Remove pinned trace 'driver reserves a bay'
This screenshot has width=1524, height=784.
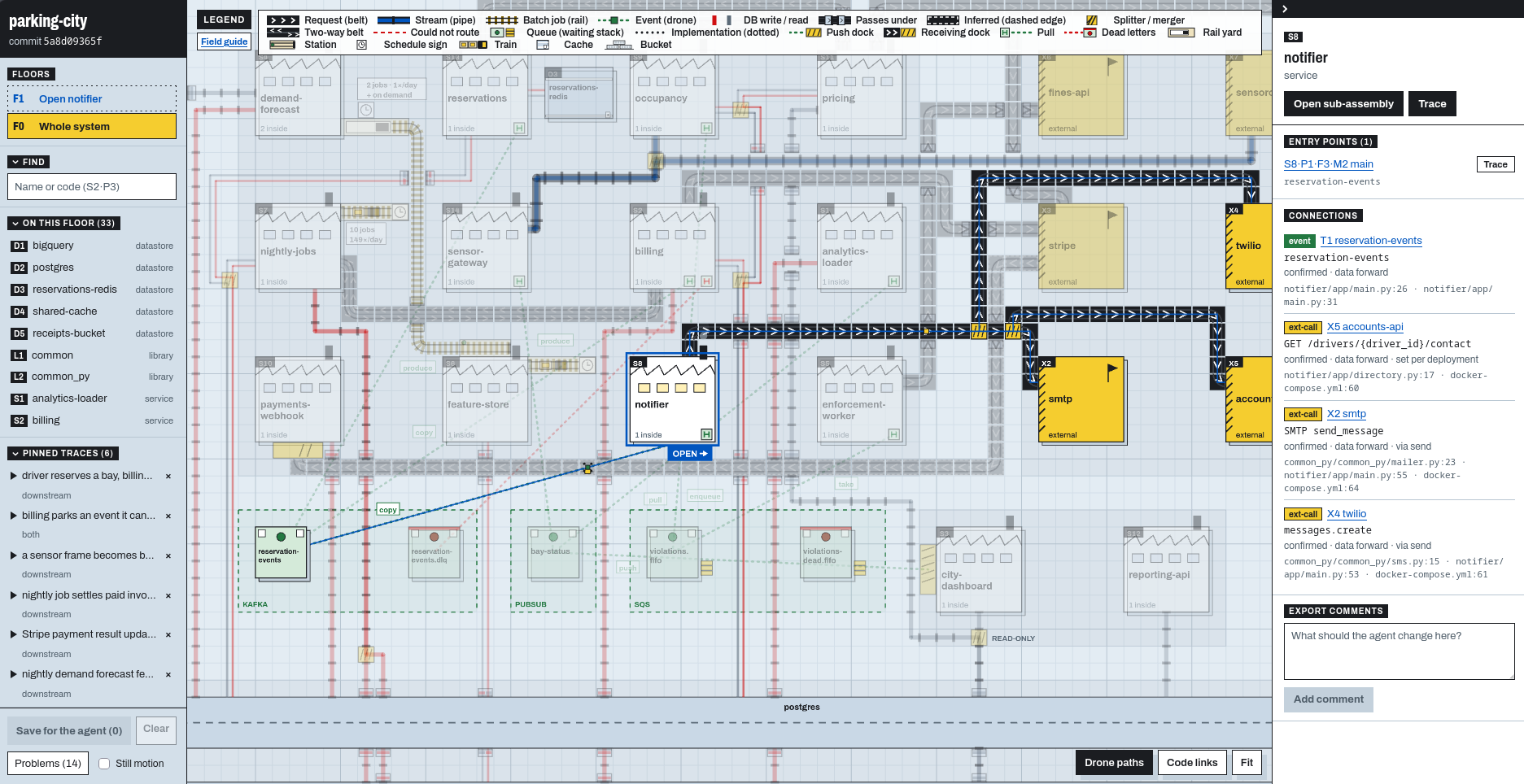coord(168,477)
